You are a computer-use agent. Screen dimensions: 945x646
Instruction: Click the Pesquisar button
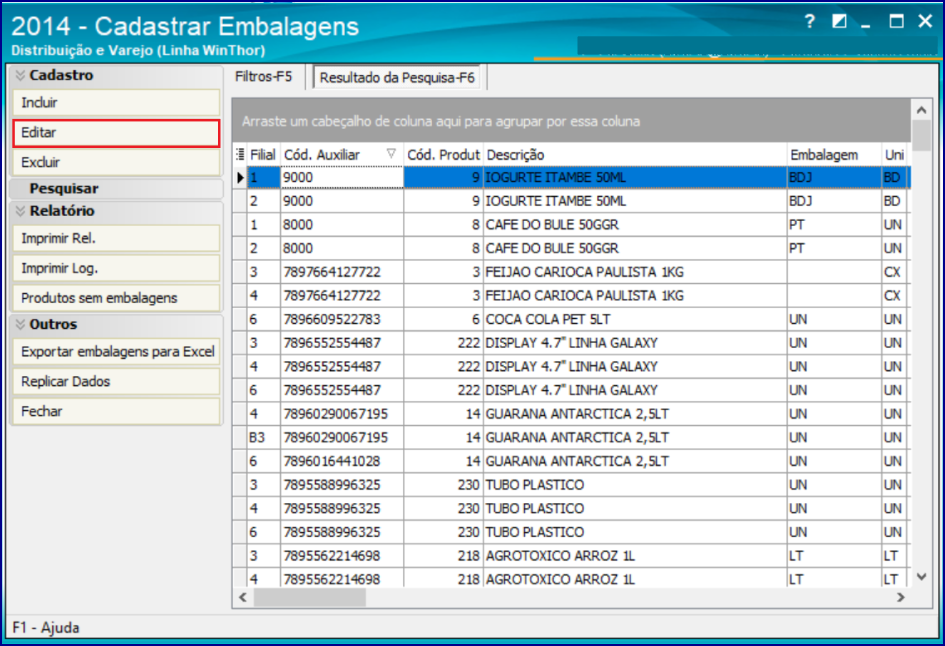[116, 189]
